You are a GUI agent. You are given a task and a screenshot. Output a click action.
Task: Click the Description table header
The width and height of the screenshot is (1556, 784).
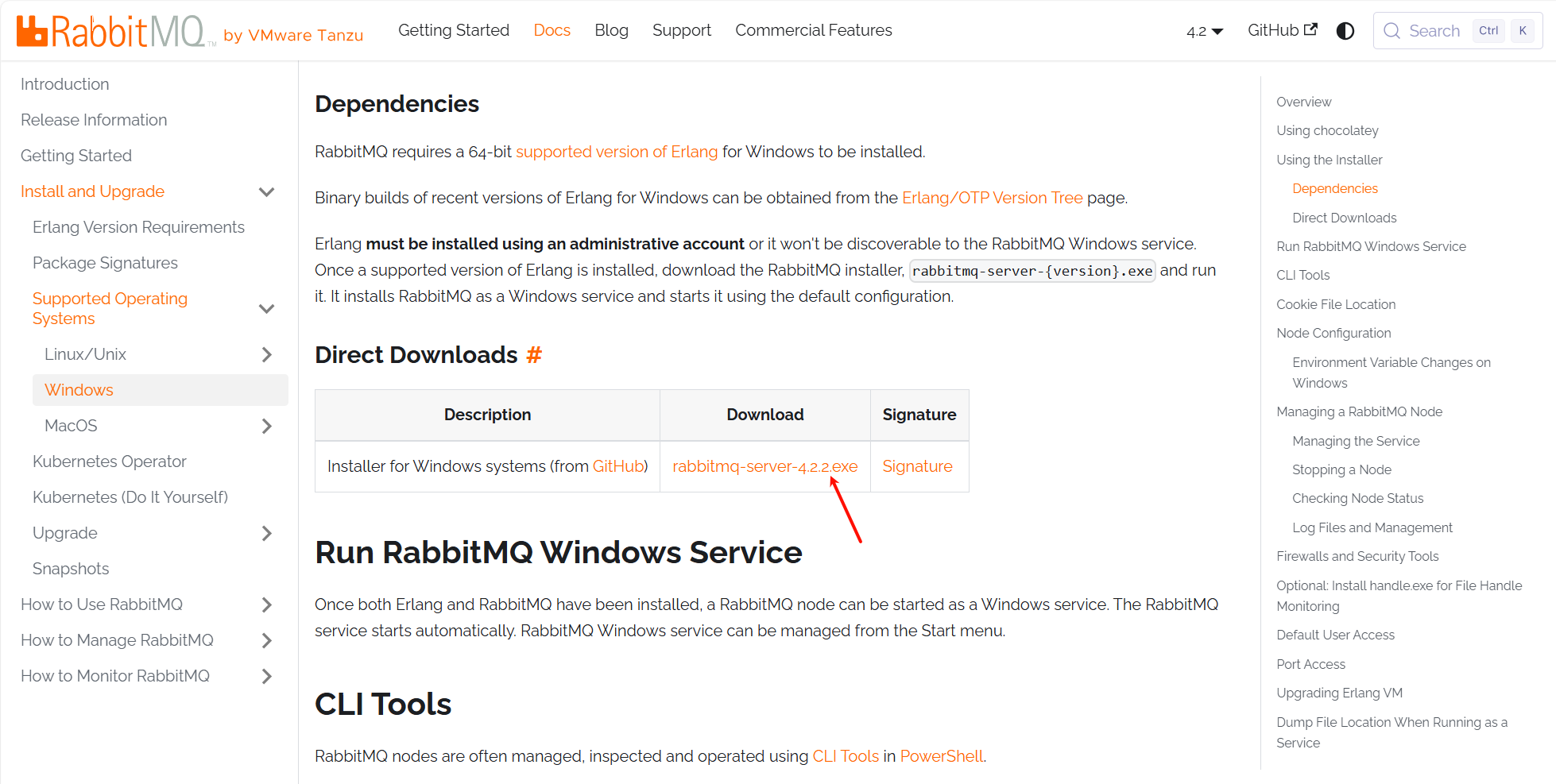(x=487, y=415)
